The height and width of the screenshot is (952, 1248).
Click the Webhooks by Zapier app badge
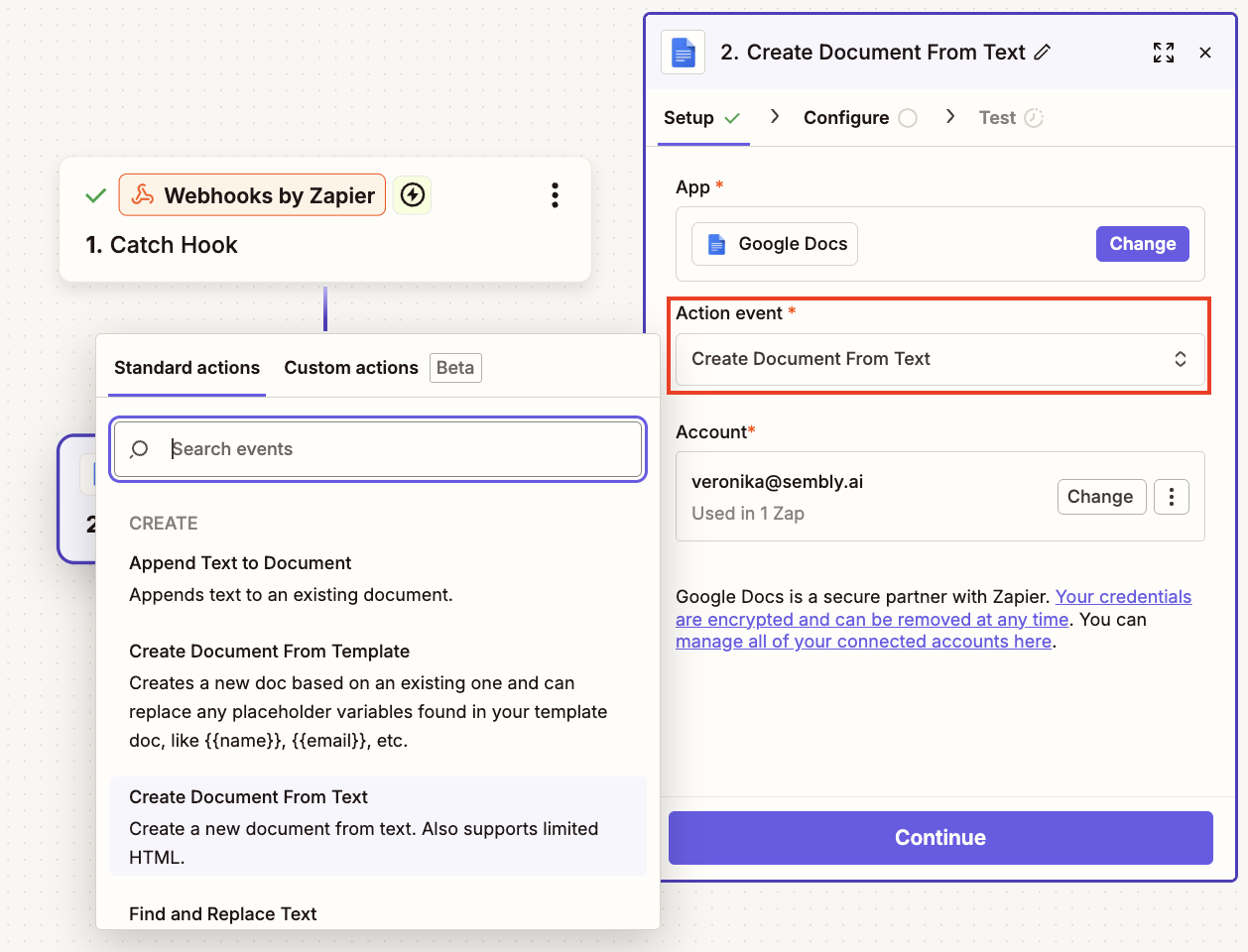(x=252, y=195)
